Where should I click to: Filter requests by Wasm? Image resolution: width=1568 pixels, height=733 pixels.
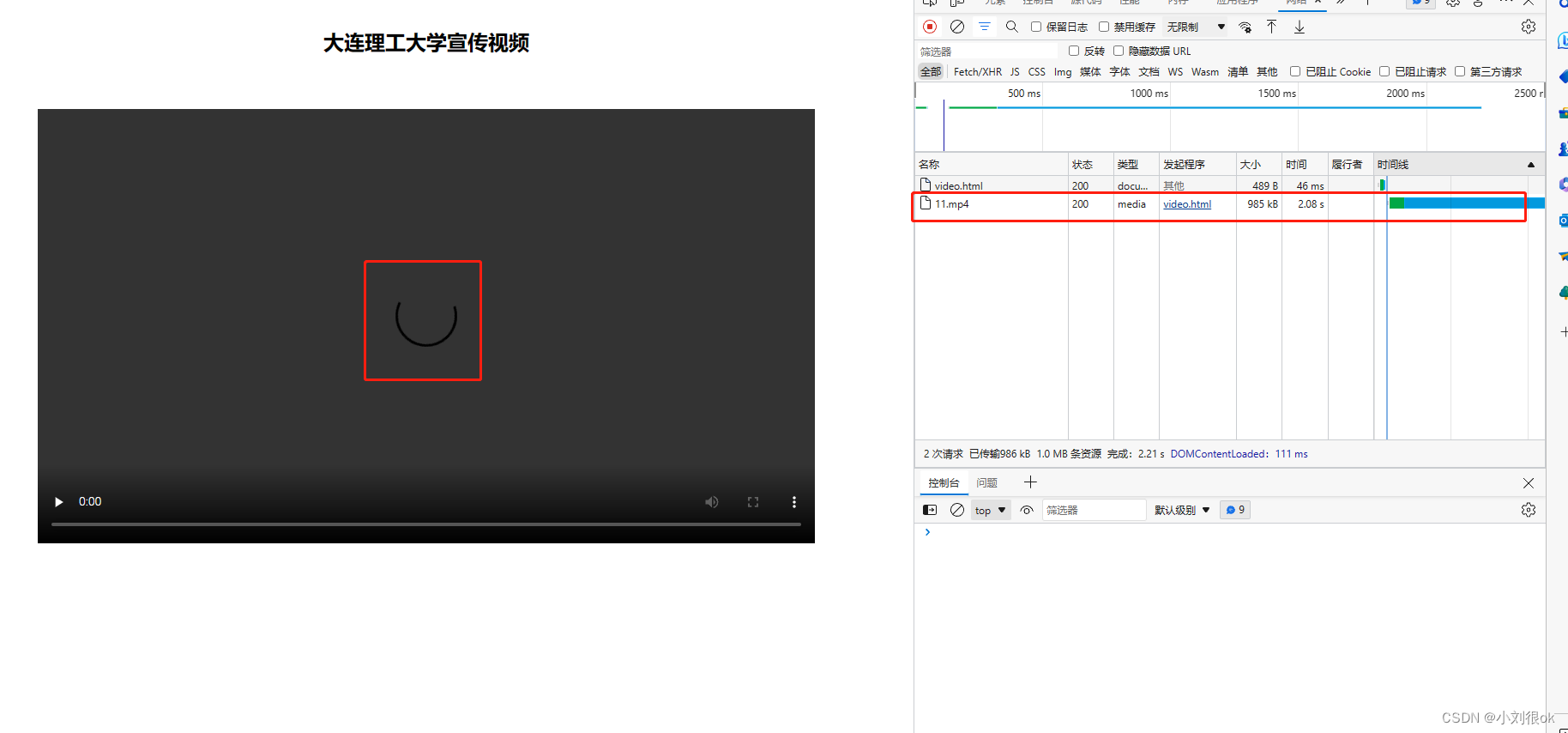click(1205, 72)
